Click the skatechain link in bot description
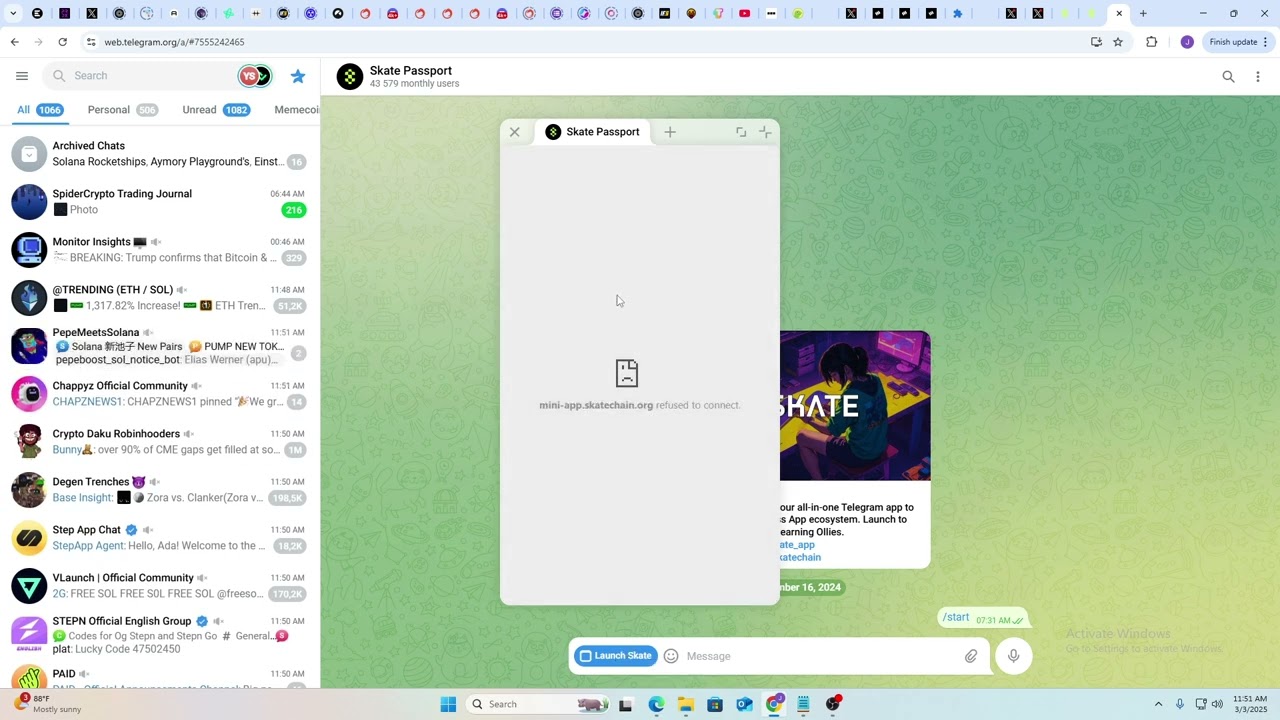The width and height of the screenshot is (1280, 720). coord(801,557)
